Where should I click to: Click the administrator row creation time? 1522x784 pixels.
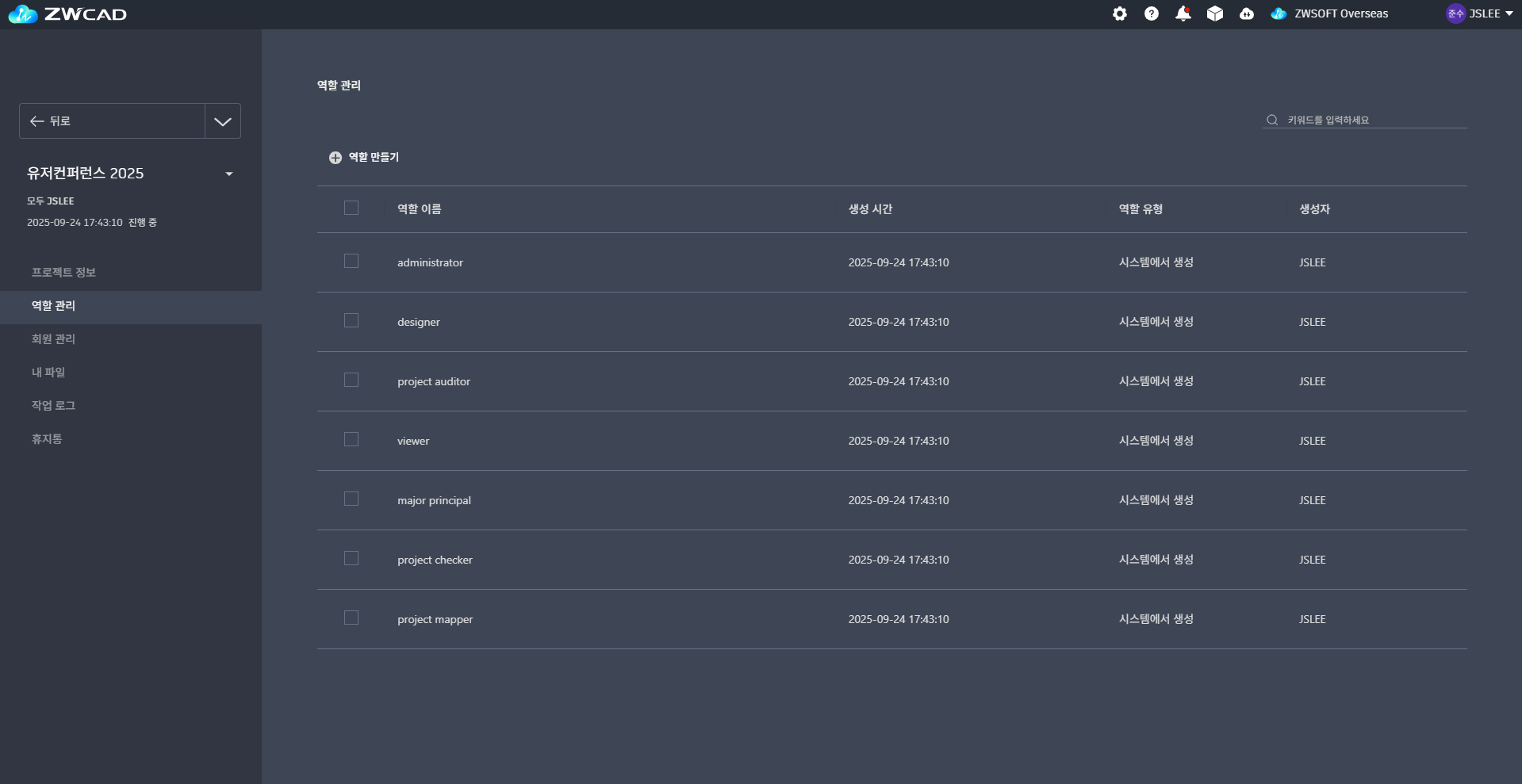899,262
